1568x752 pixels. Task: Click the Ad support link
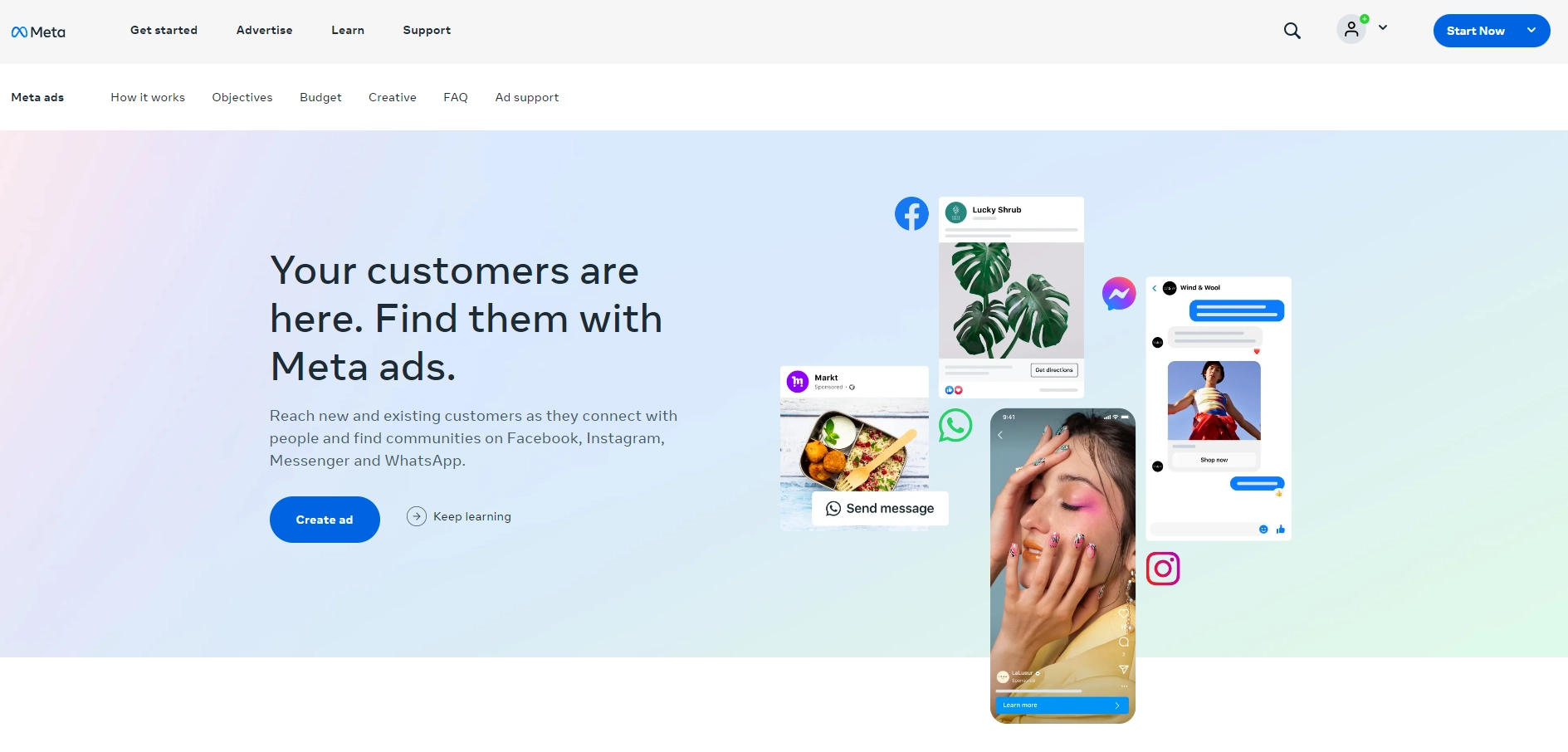pyautogui.click(x=527, y=97)
